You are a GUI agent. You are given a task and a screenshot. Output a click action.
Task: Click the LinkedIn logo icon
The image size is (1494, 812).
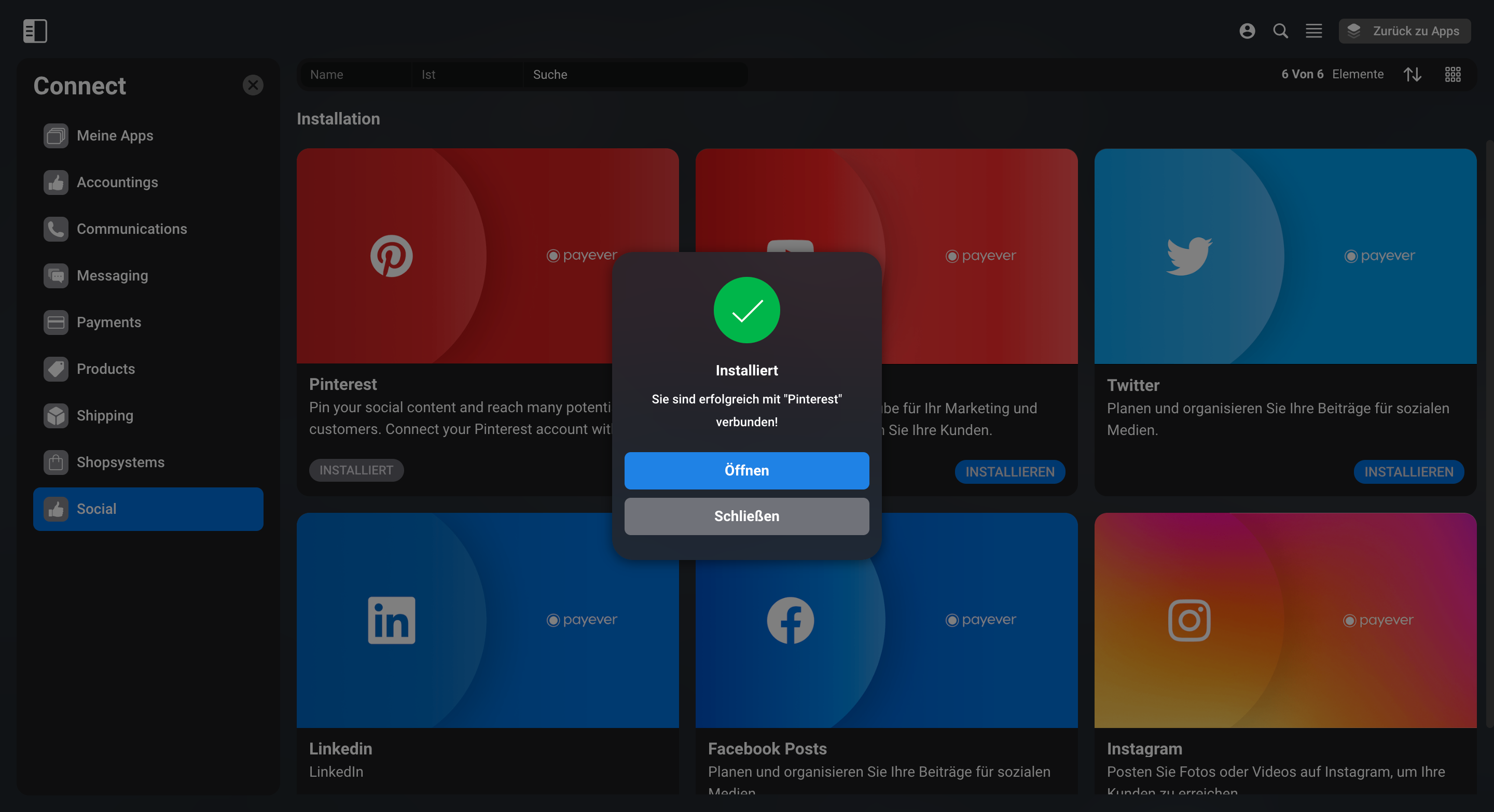[392, 620]
